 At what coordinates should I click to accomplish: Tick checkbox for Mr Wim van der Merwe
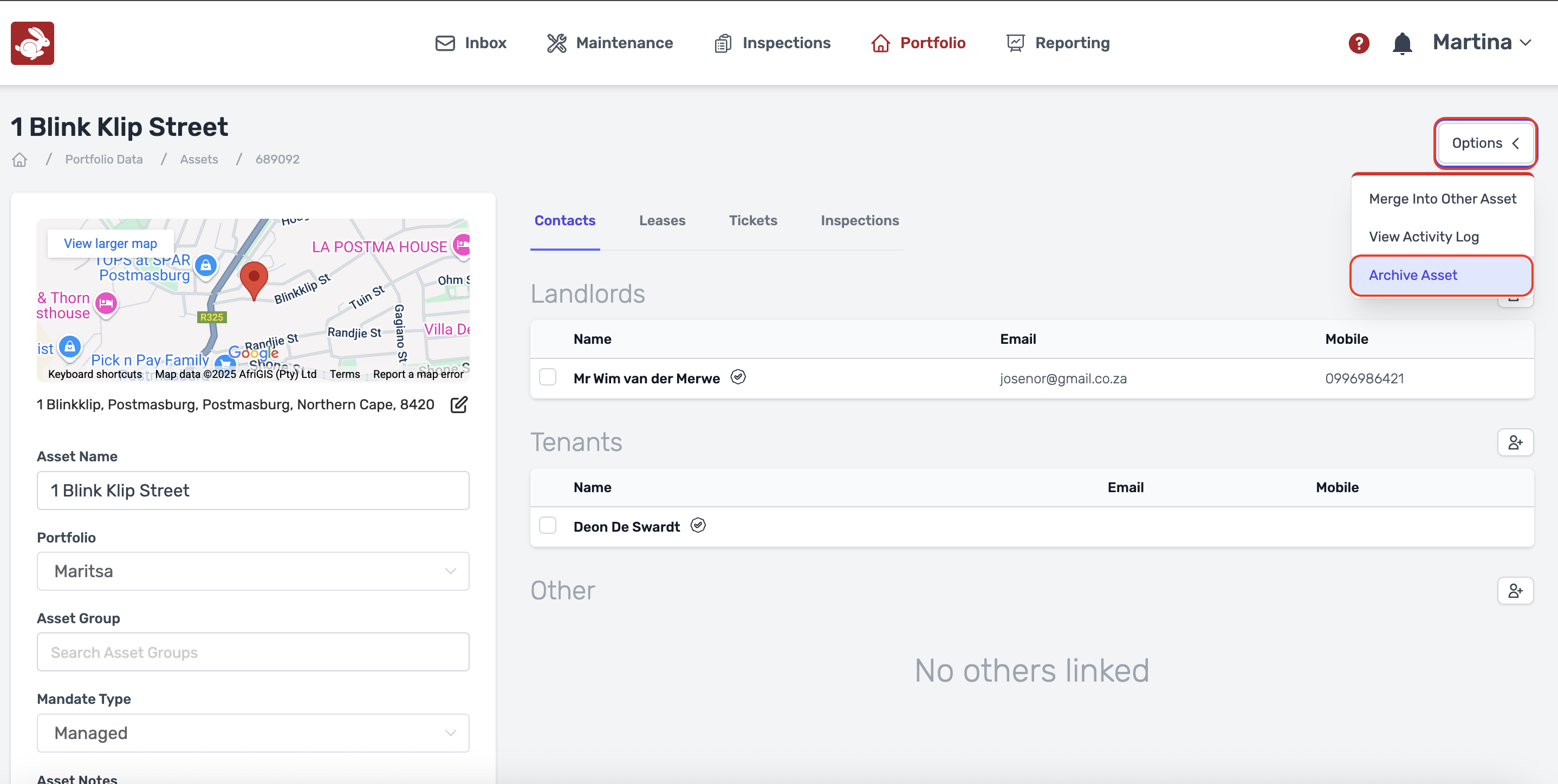click(547, 377)
